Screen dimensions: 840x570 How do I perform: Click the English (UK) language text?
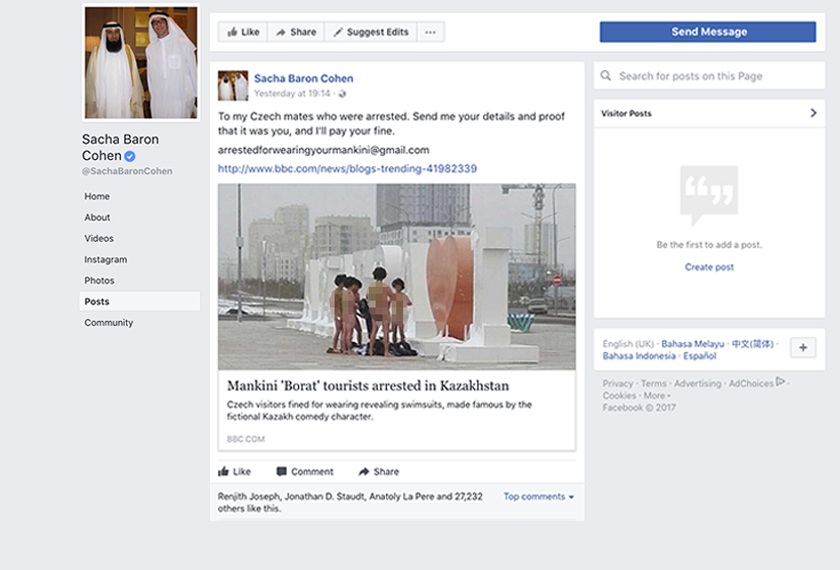pyautogui.click(x=628, y=344)
